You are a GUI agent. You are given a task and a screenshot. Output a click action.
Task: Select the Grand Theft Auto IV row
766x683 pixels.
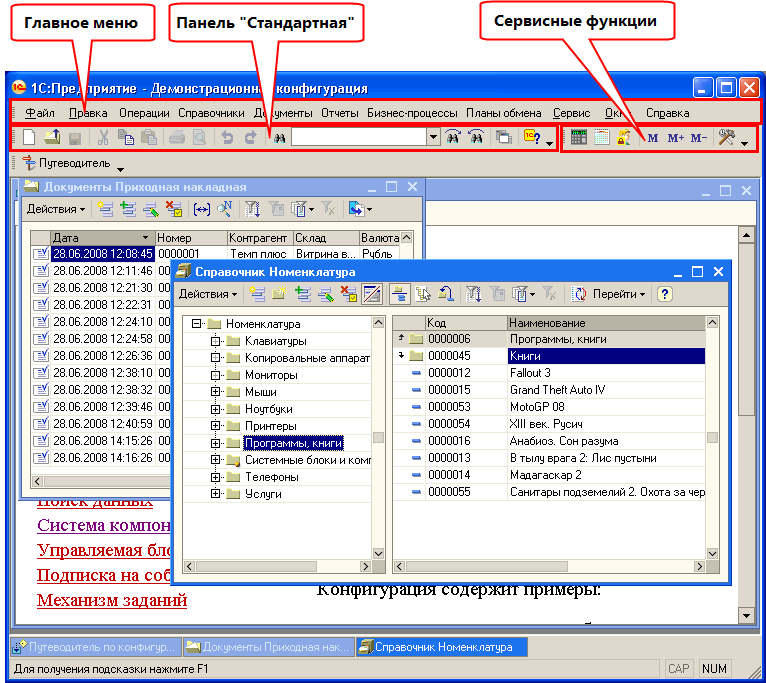(x=549, y=390)
